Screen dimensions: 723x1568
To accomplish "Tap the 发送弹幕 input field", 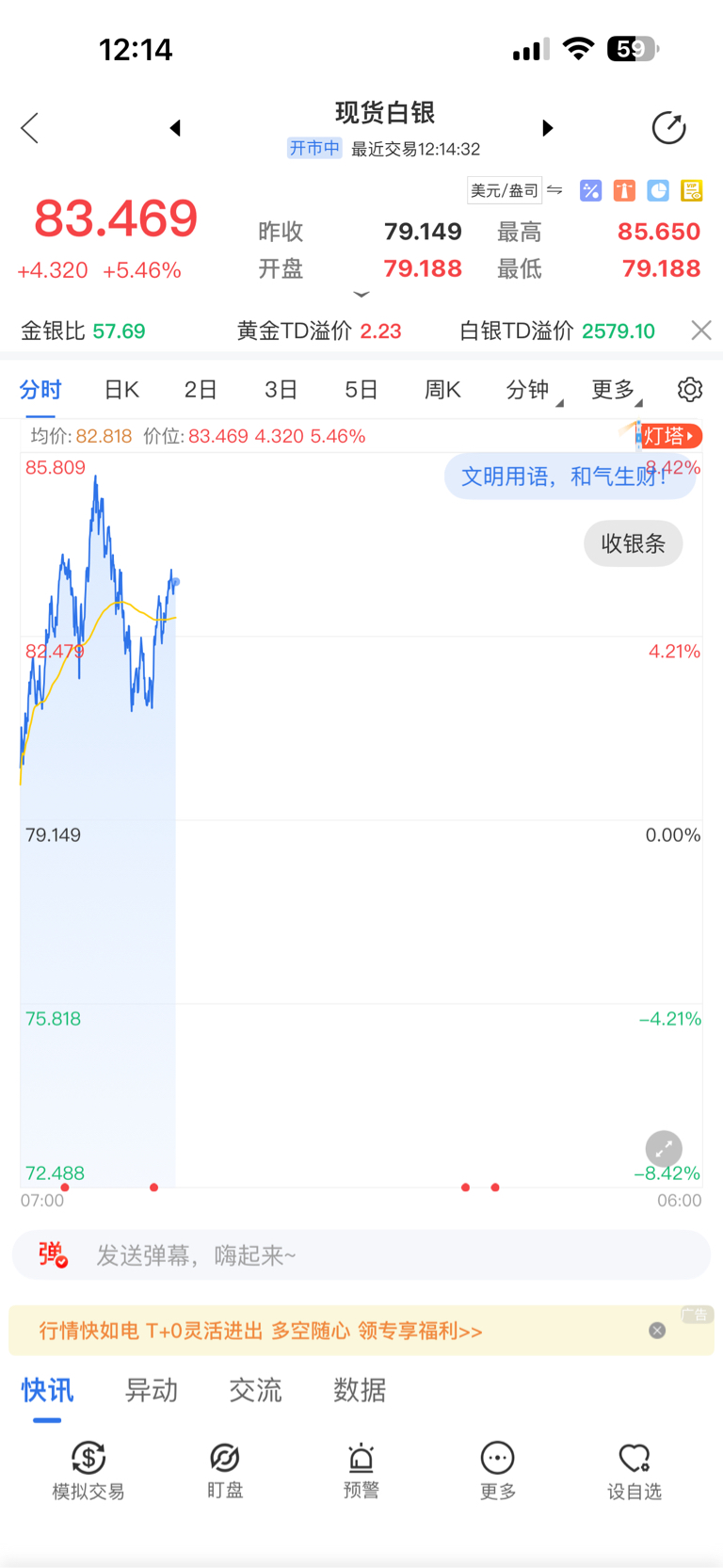I will [x=377, y=1255].
